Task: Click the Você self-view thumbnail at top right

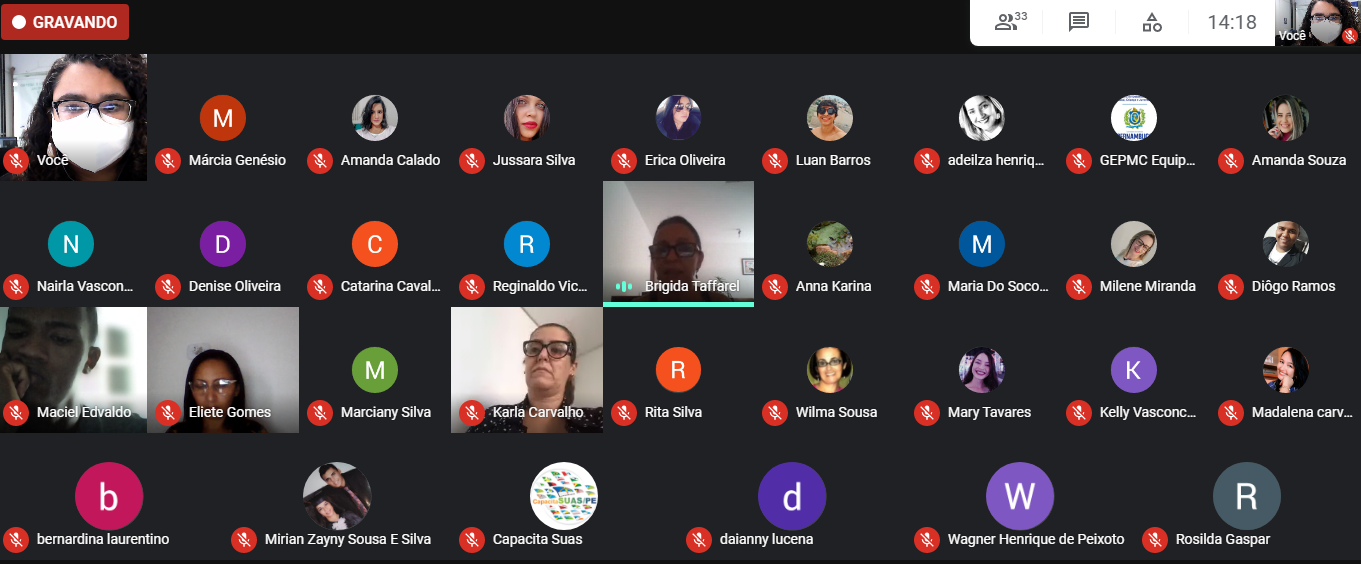Action: 1318,23
